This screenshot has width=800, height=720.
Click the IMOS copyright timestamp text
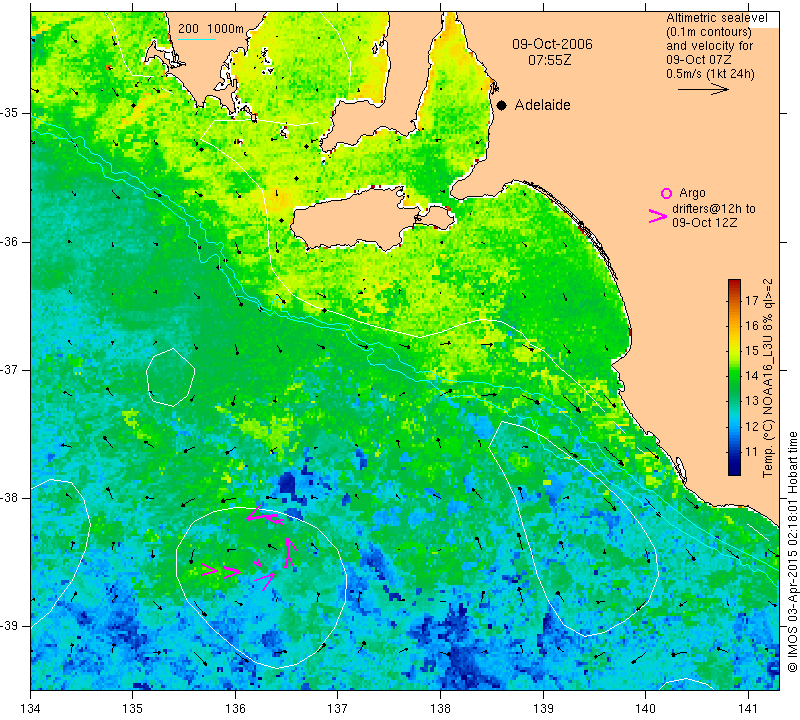(x=792, y=552)
